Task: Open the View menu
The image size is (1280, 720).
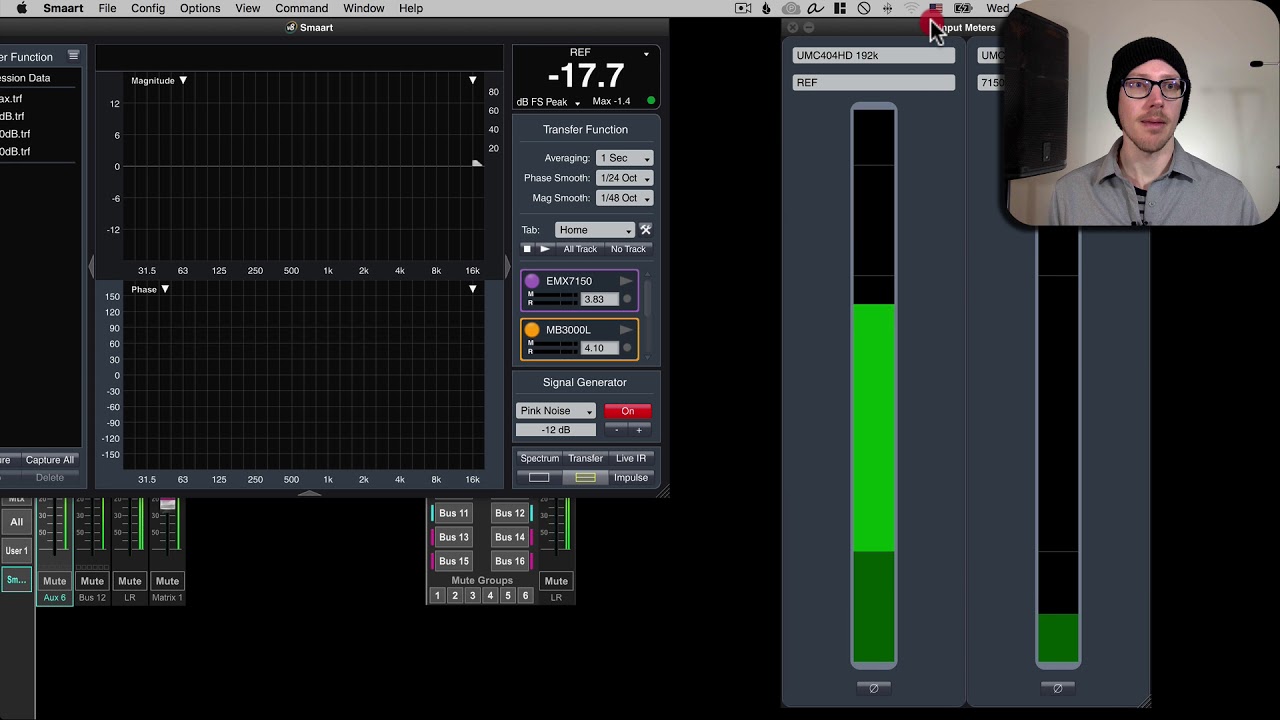Action: (247, 8)
